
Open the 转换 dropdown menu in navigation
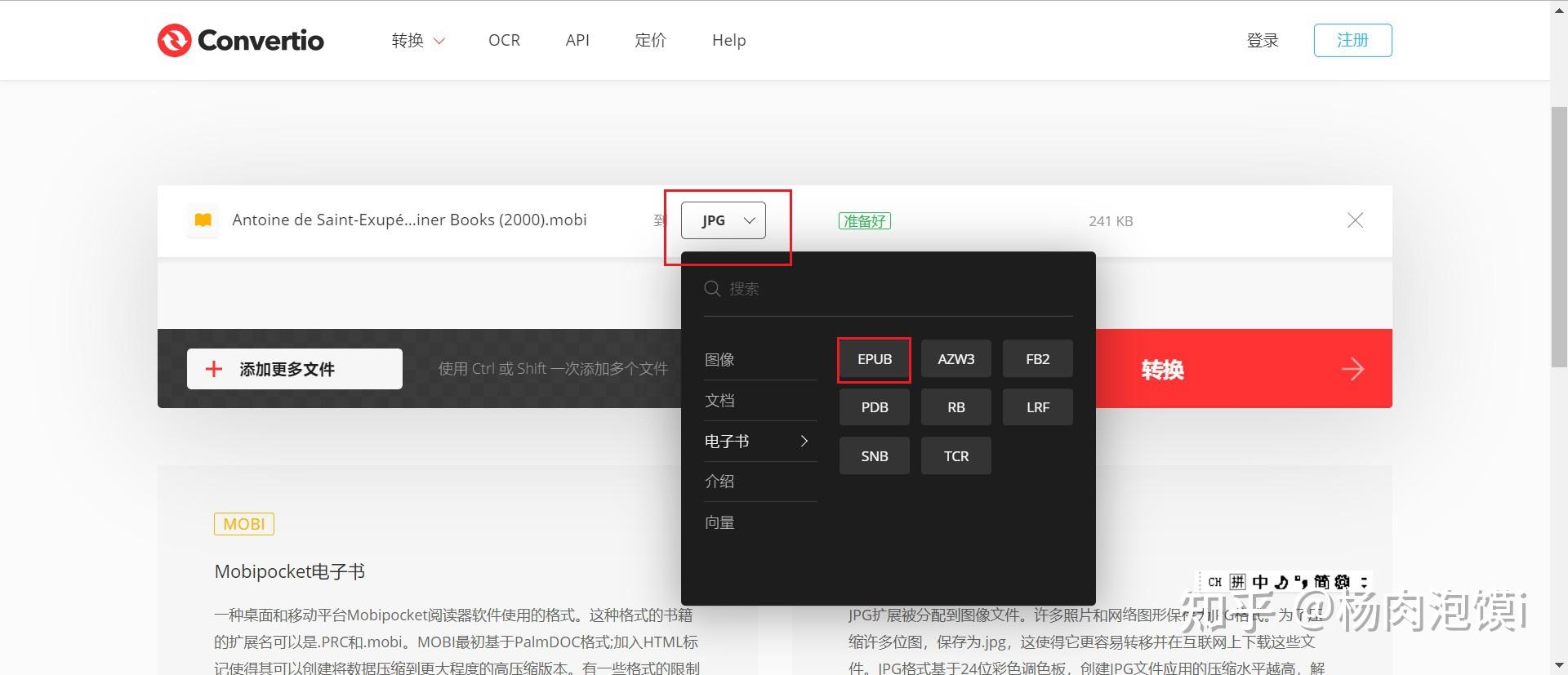[x=418, y=40]
